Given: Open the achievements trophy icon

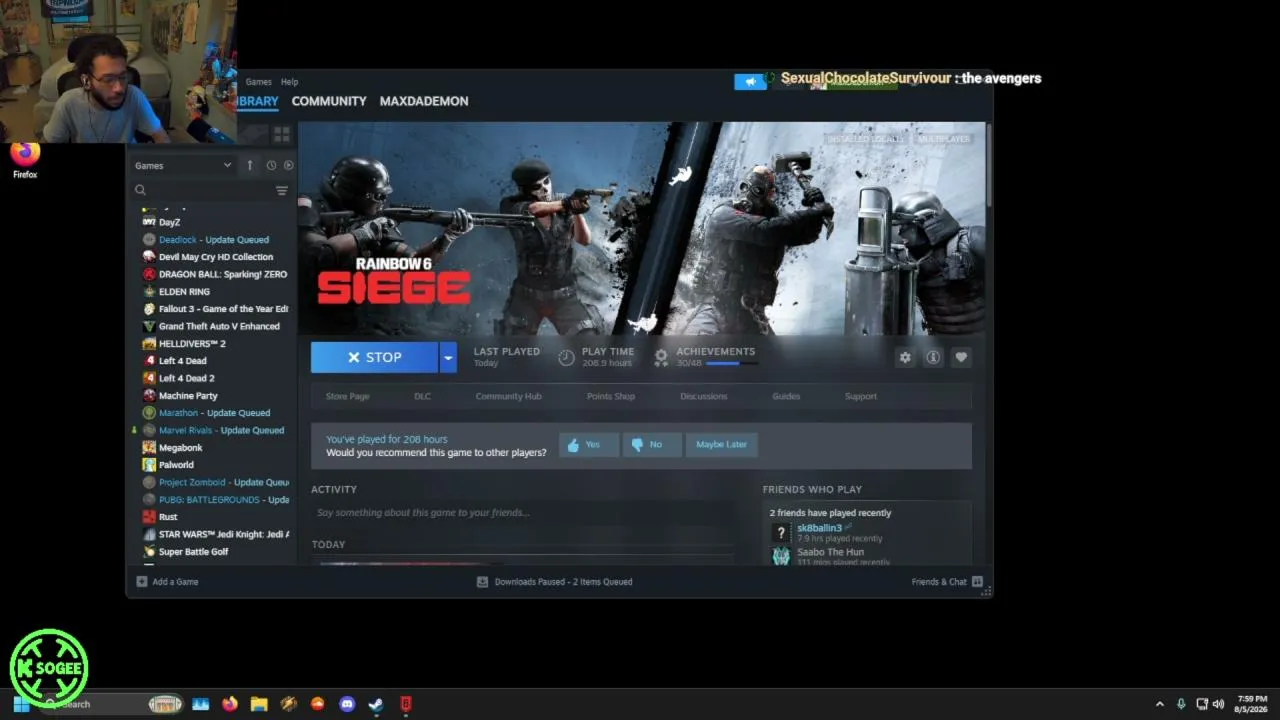Looking at the screenshot, I should pos(661,357).
